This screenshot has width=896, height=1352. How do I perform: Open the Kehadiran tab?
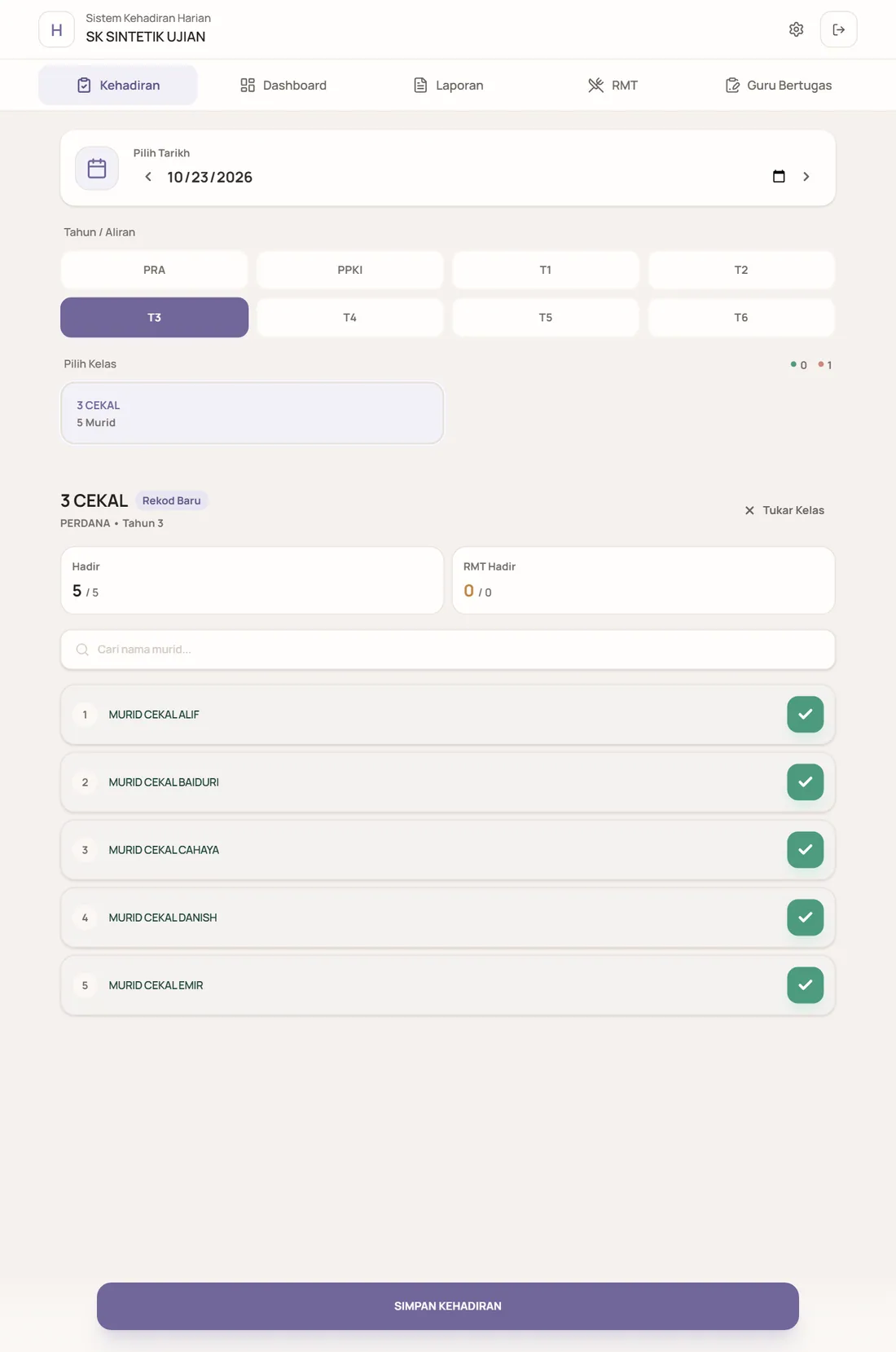(118, 85)
